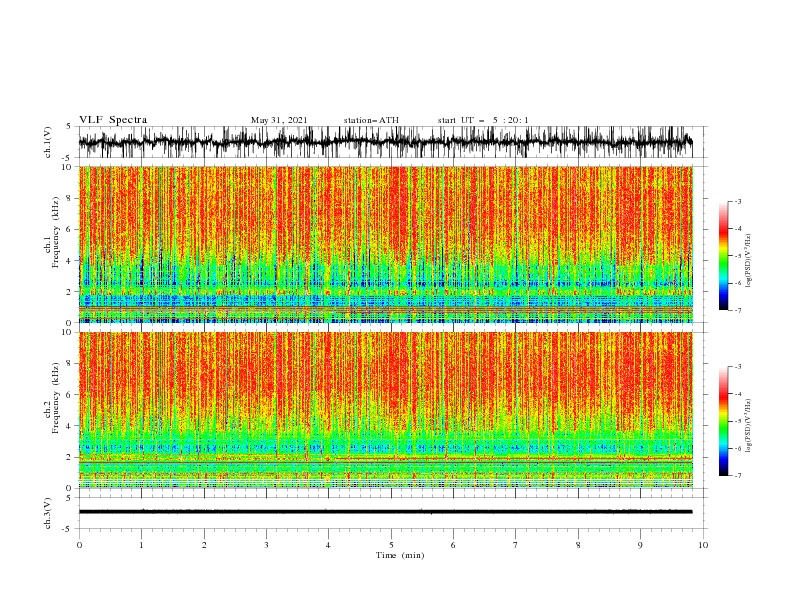The width and height of the screenshot is (792, 612).
Task: Click the "-7" value on ch.2 color bar
Action: pyautogui.click(x=738, y=476)
